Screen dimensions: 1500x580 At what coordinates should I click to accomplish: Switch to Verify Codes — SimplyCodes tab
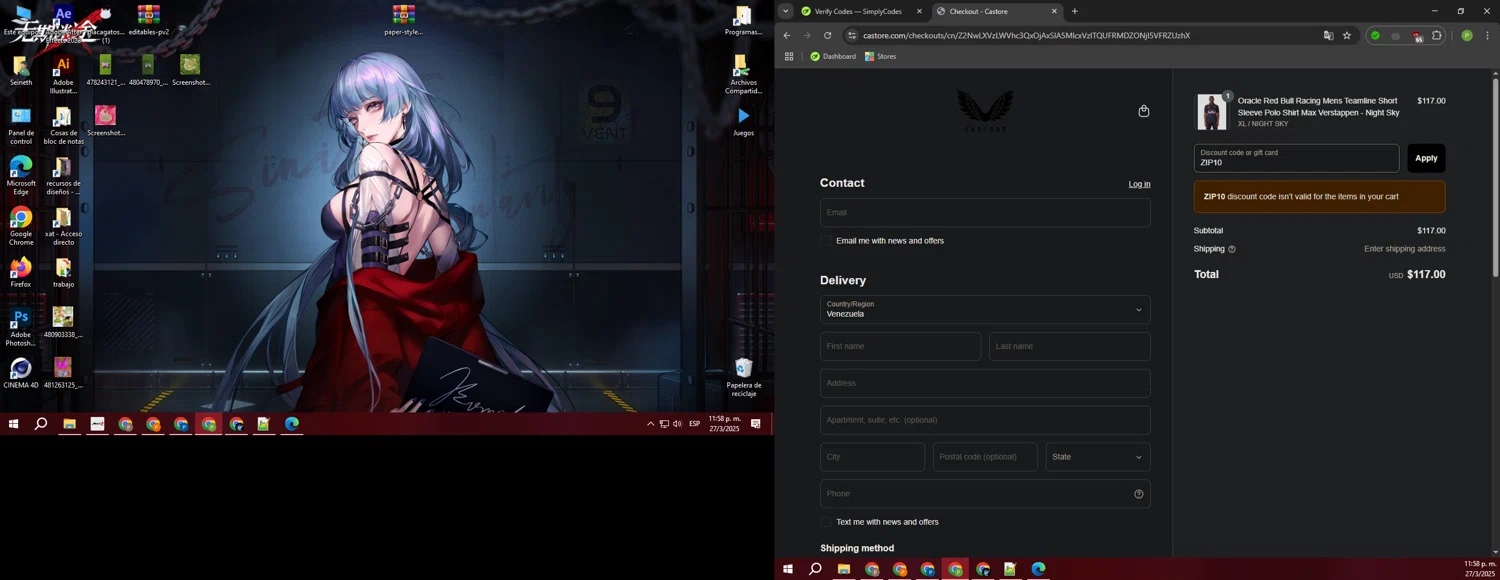click(x=857, y=12)
